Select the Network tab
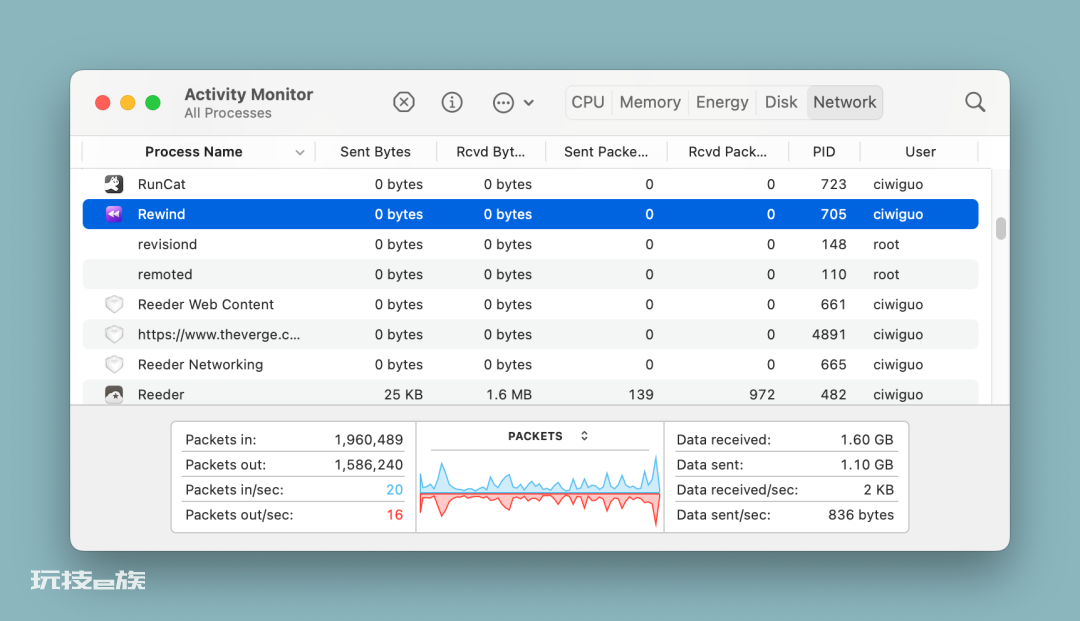This screenshot has width=1080, height=621. point(844,103)
